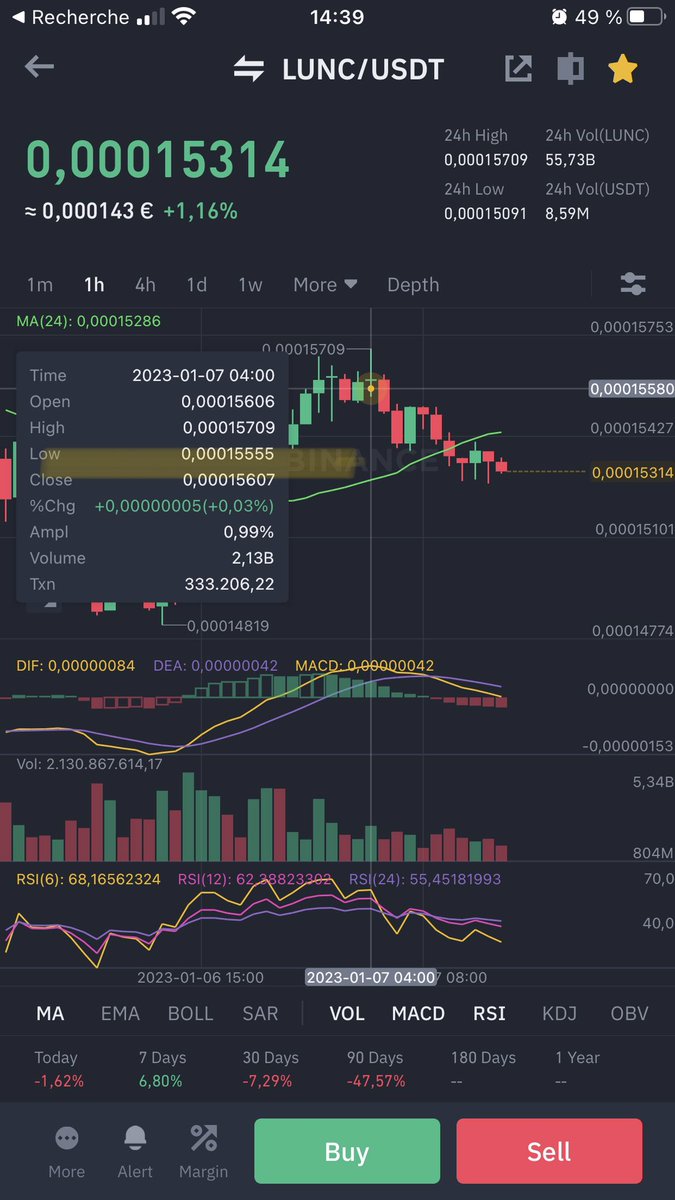Tap the swap arrows beside LUNC/USDT
This screenshot has width=675, height=1200.
(249, 68)
